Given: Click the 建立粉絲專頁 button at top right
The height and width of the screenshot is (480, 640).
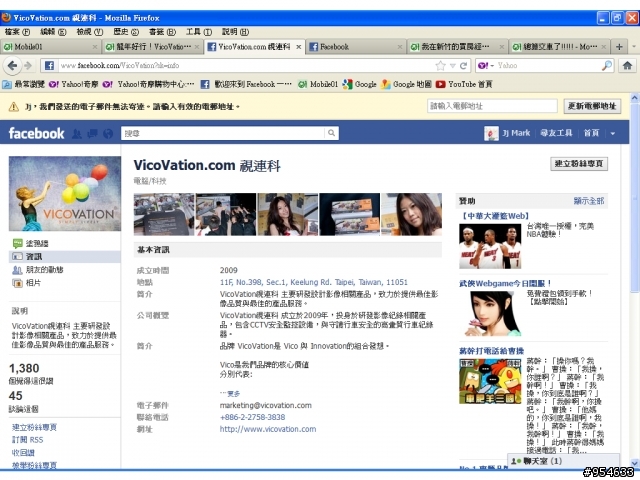Looking at the screenshot, I should 578,164.
